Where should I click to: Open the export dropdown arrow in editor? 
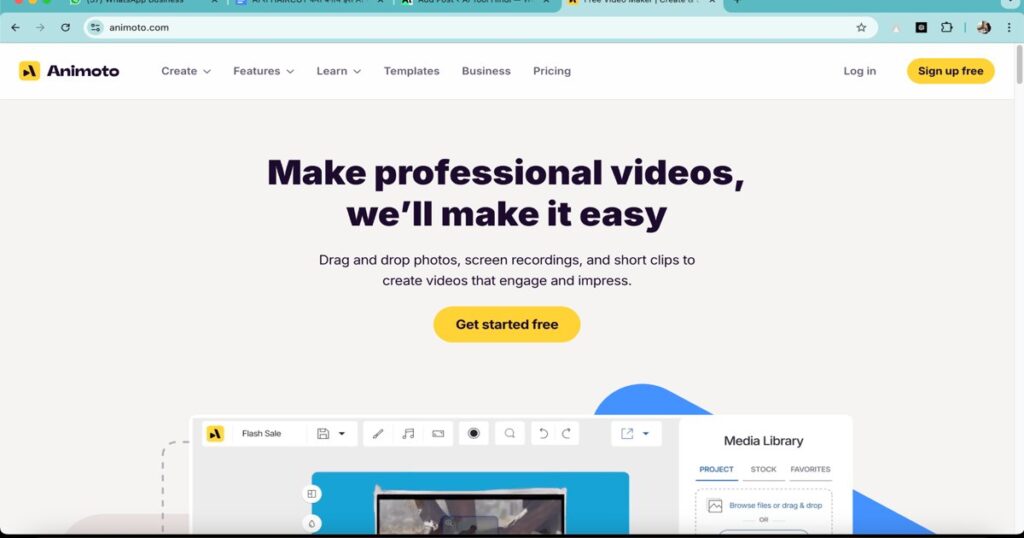(x=646, y=434)
